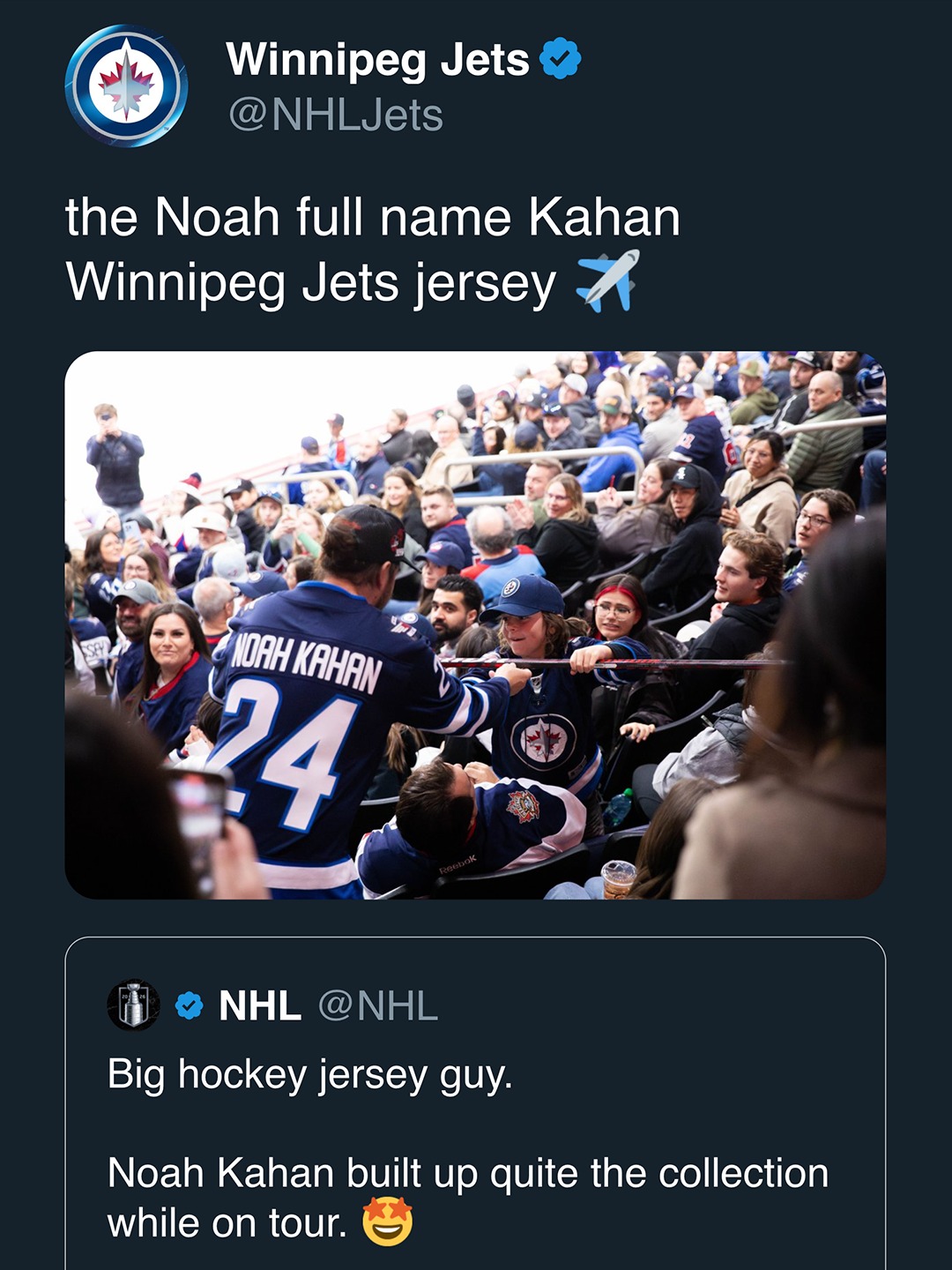Screen dimensions: 952x1270
Task: Click the "while on tour." text
Action: (227, 1223)
